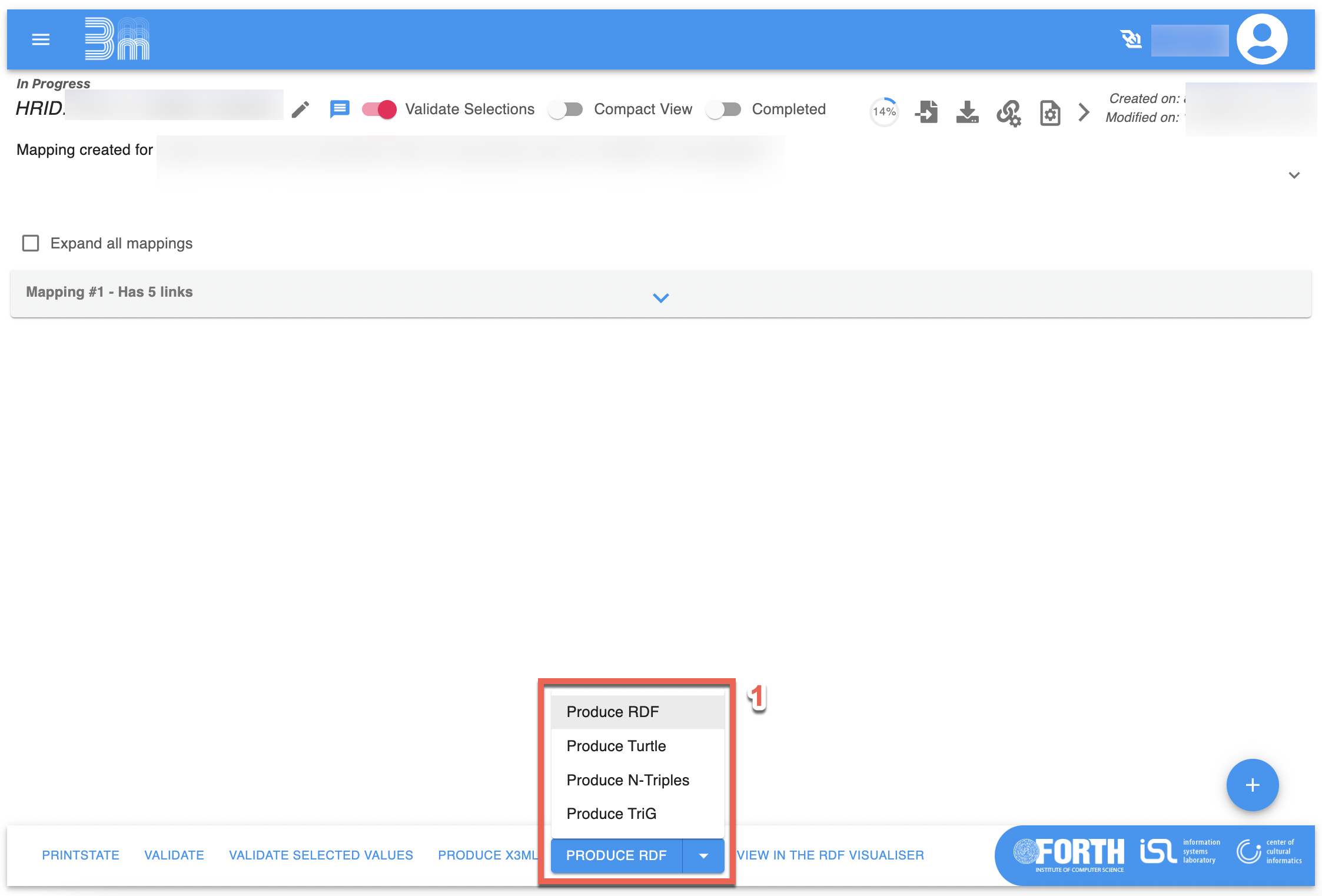
Task: Click the 14% progress indicator
Action: coord(883,112)
